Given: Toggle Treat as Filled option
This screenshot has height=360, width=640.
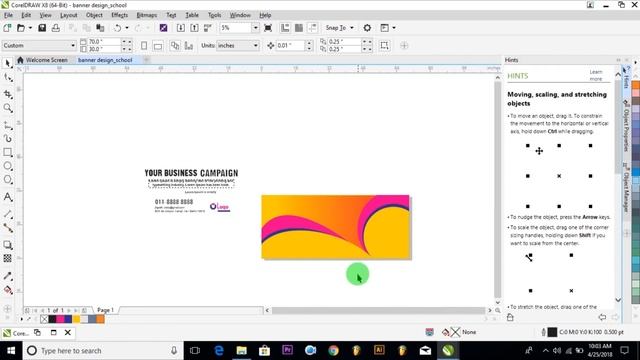Looking at the screenshot, I should [384, 45].
